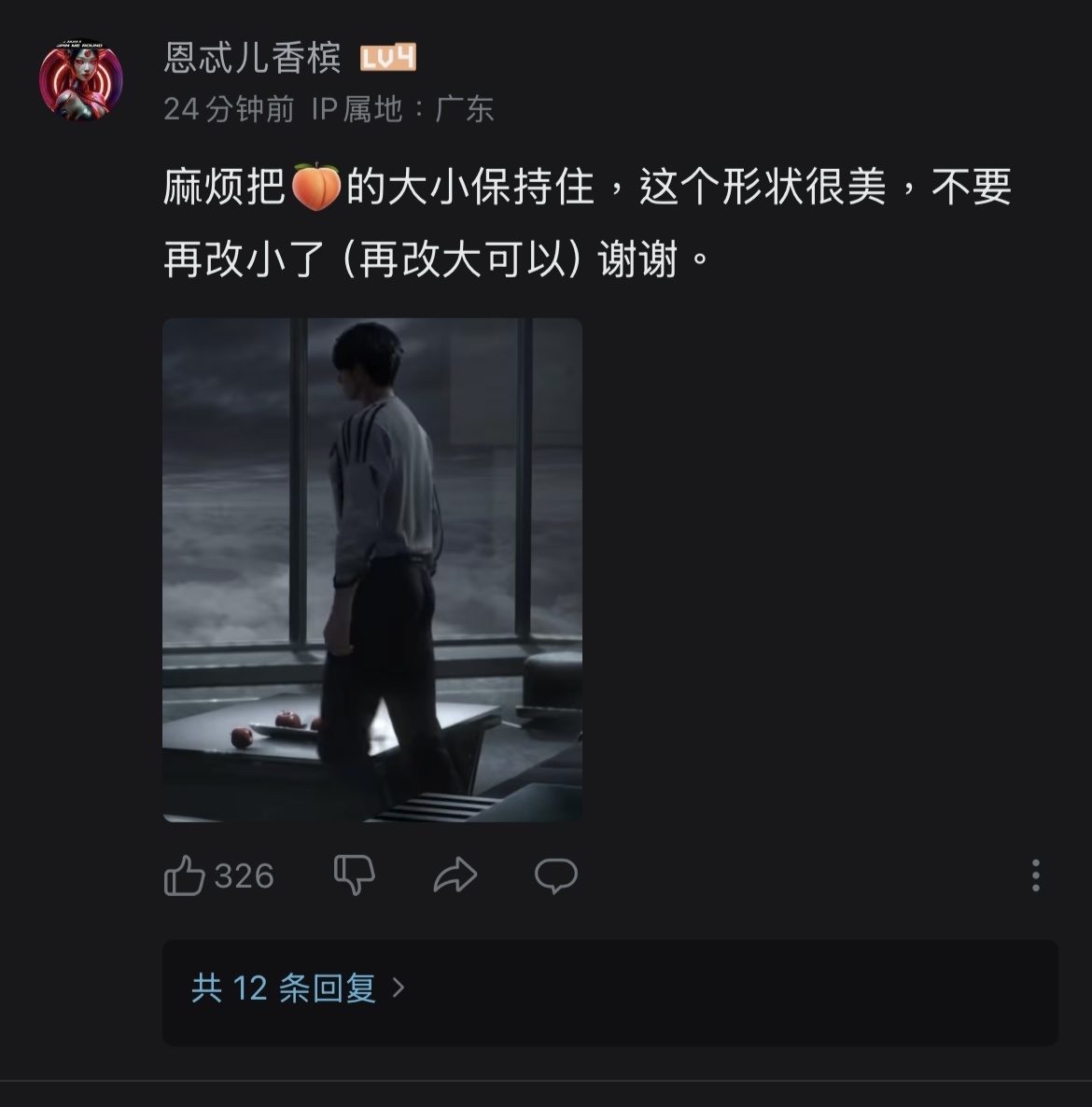Like the comment with thumbs-up icon
This screenshot has height=1107, width=1092.
(184, 876)
